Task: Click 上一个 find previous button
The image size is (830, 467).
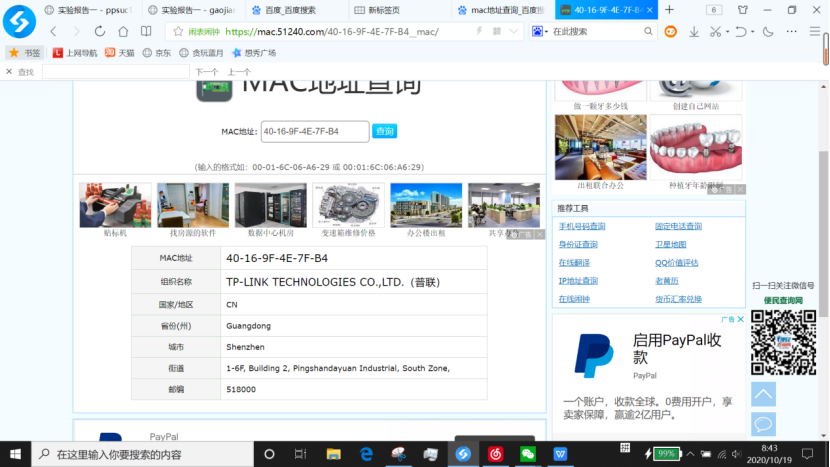Action: coord(239,72)
